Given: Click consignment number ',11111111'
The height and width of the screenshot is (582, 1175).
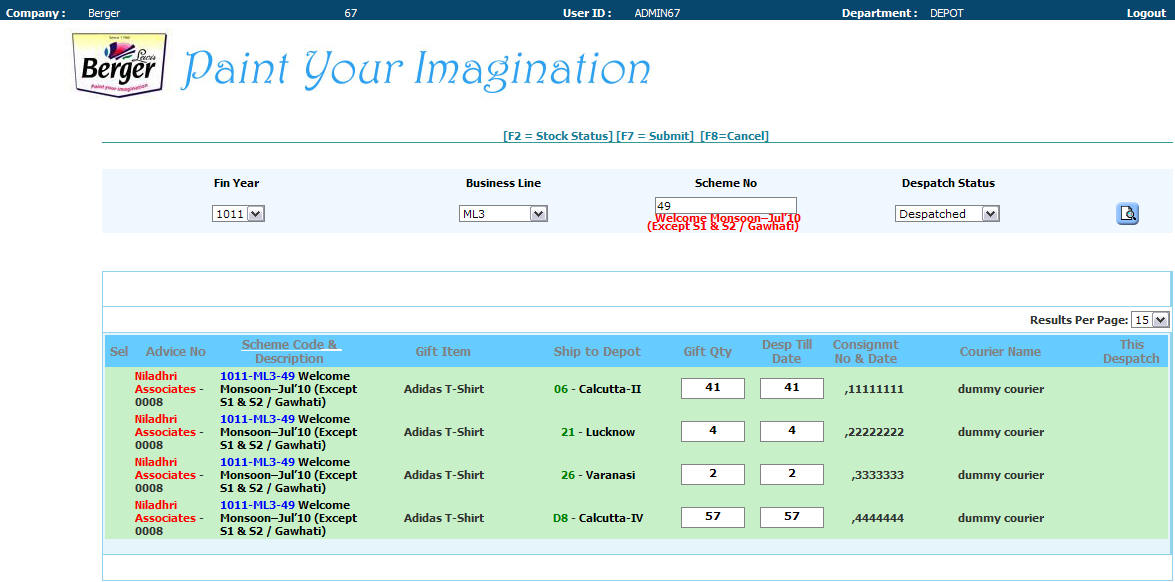Looking at the screenshot, I should [873, 389].
